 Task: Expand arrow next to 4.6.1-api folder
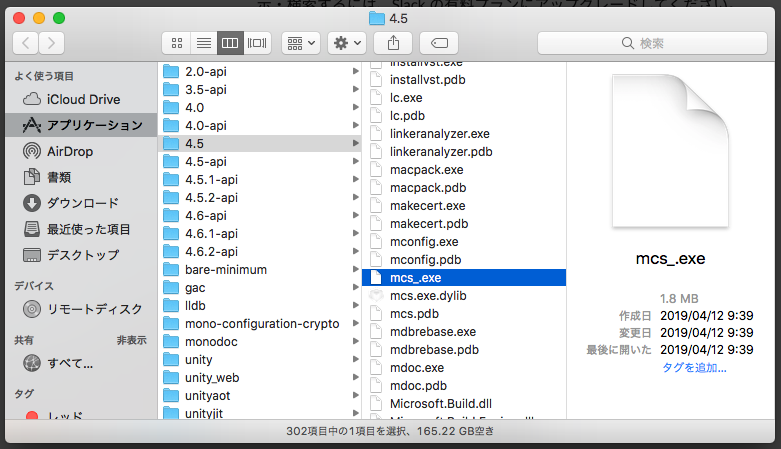click(356, 233)
